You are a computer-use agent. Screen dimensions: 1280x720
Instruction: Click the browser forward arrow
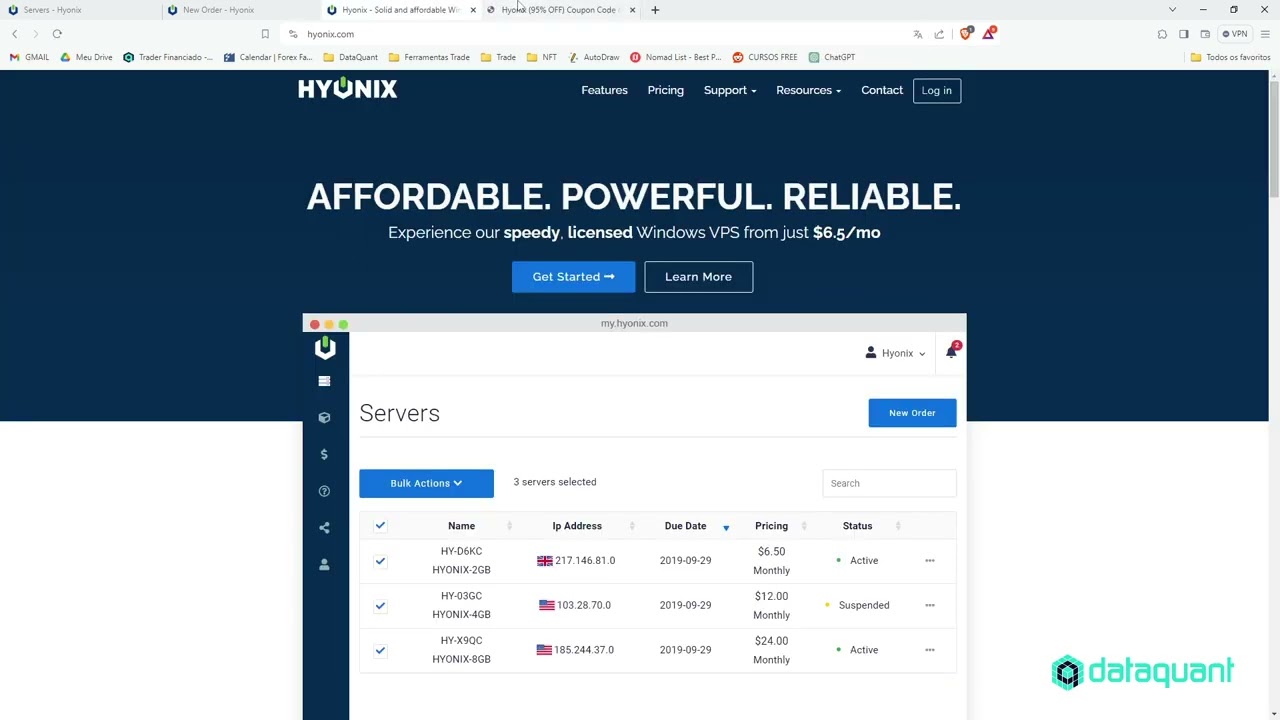36,34
